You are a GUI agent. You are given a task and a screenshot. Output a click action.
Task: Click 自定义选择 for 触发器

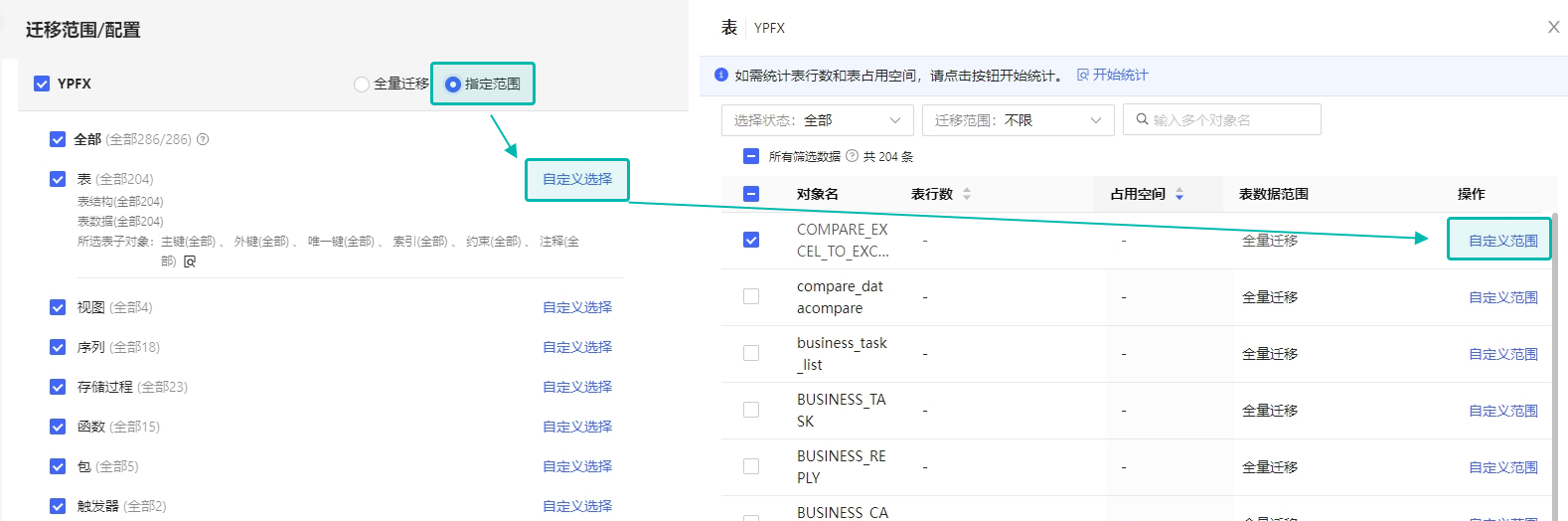tap(577, 506)
